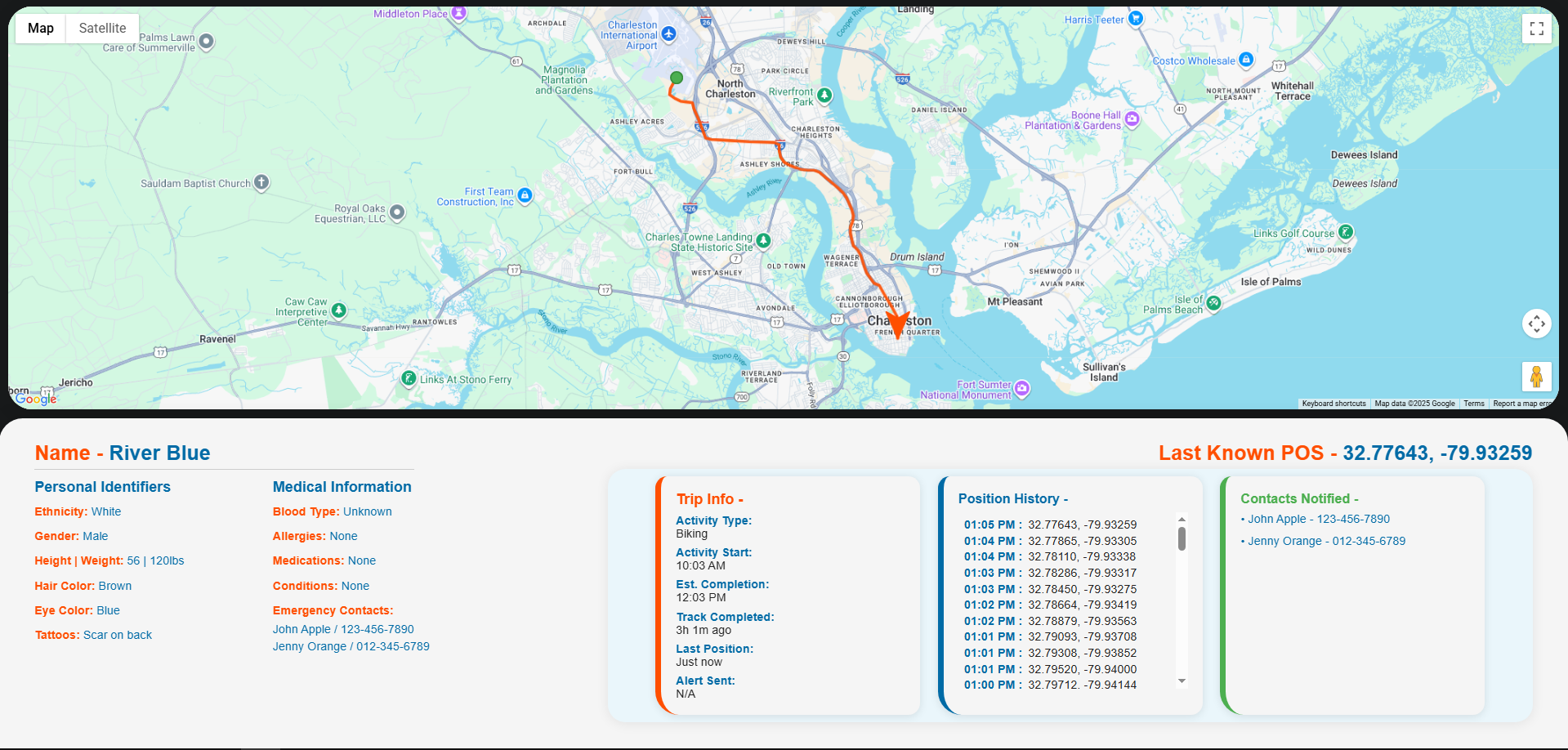Click Position History scroll up arrow

coord(1182,519)
